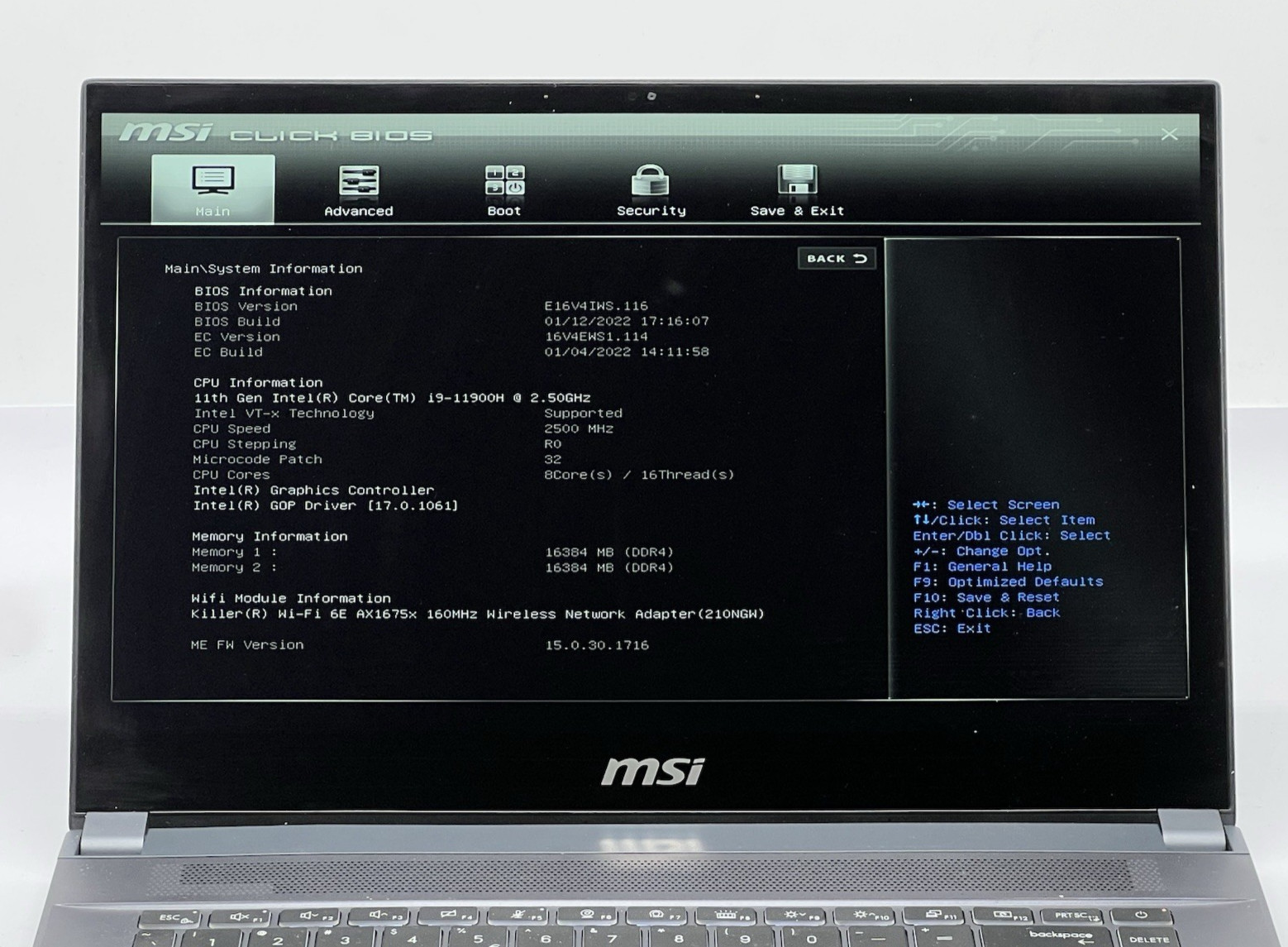Click the Enter/Dbl Click: Select help line
The width and height of the screenshot is (1288, 947).
click(1012, 536)
